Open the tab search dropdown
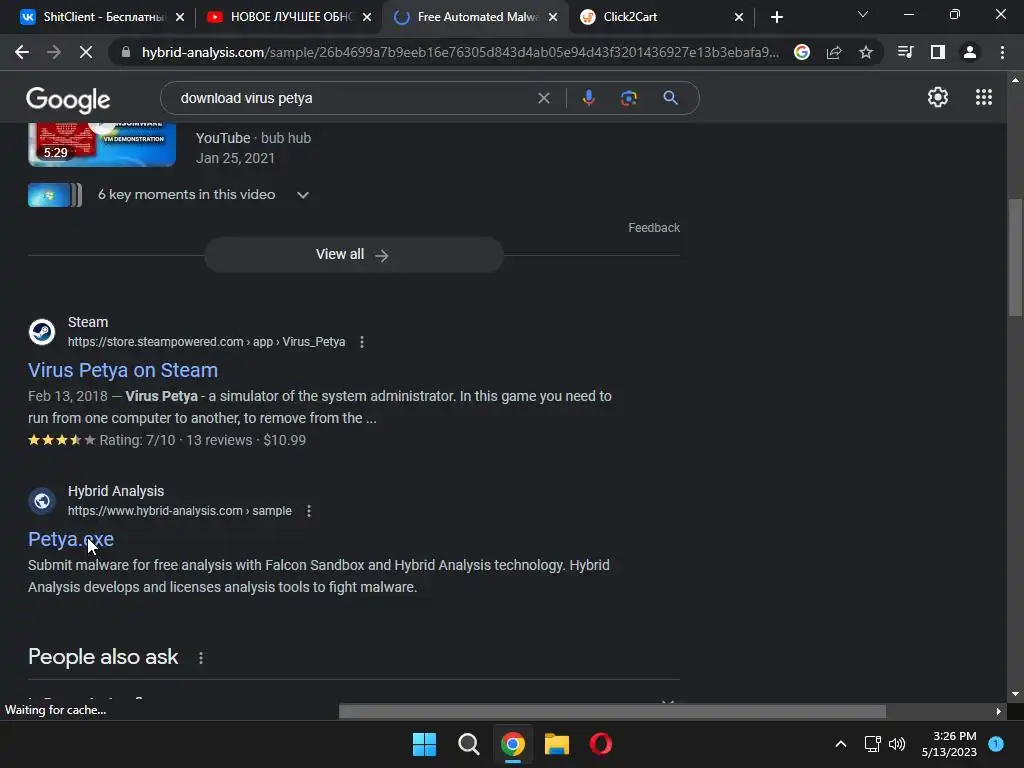The image size is (1024, 768). pos(863,14)
